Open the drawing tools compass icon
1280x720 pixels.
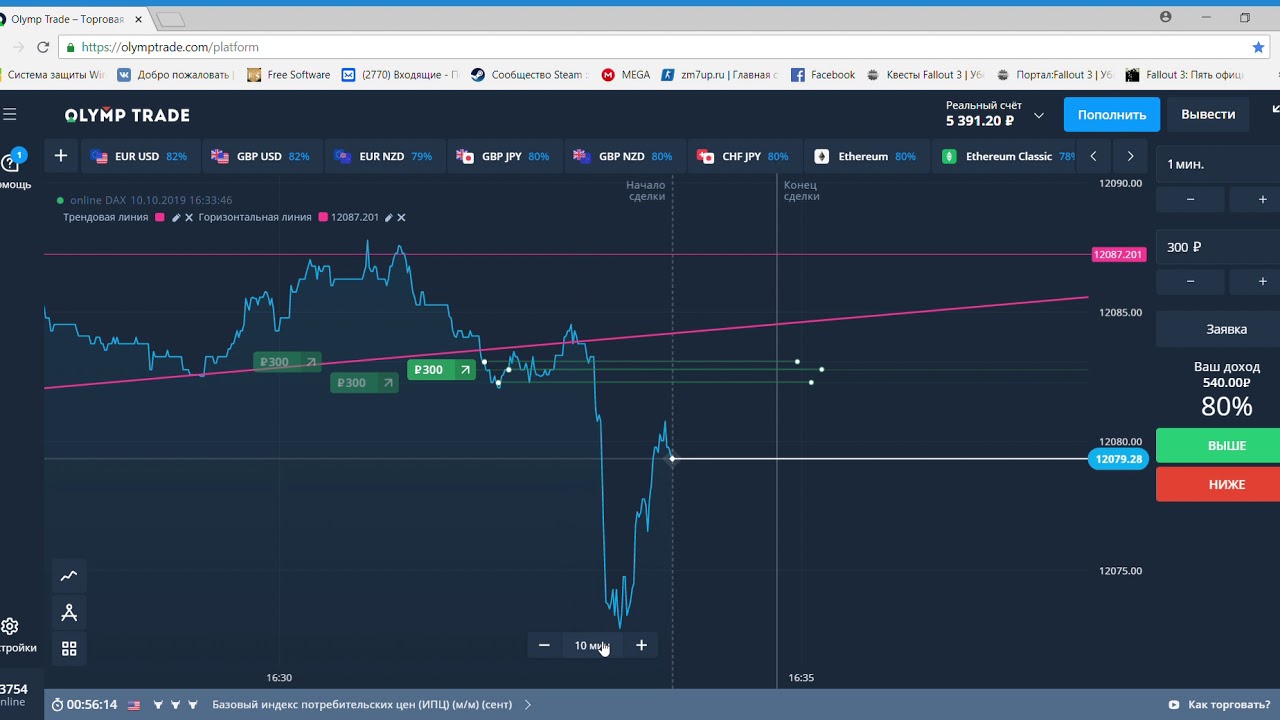coord(69,612)
